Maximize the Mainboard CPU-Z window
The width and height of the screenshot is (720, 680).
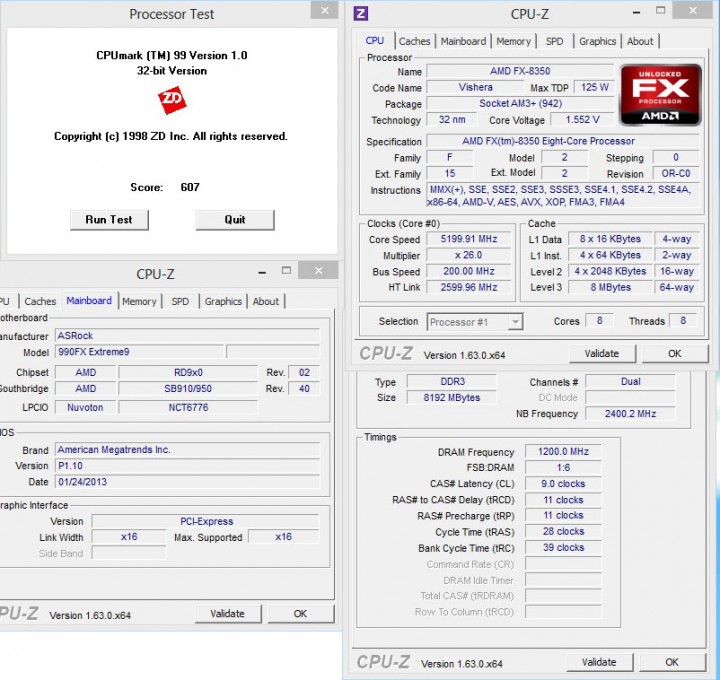tap(286, 270)
